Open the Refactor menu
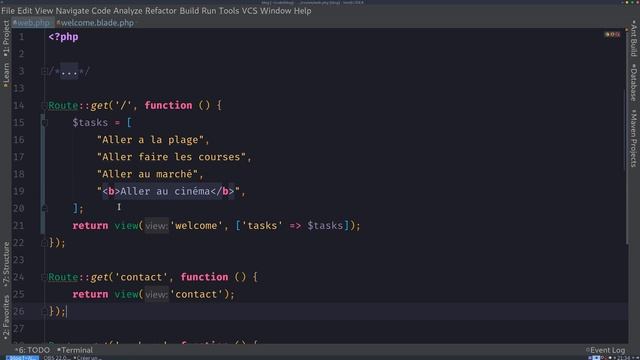This screenshot has height=360, width=640. click(161, 11)
